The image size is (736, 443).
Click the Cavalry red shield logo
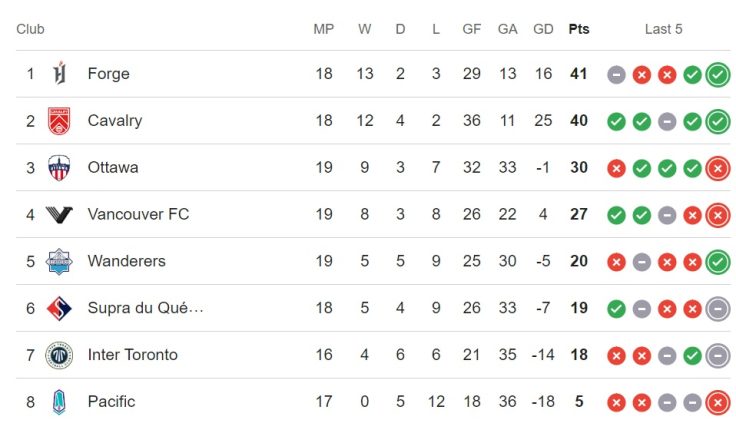59,121
